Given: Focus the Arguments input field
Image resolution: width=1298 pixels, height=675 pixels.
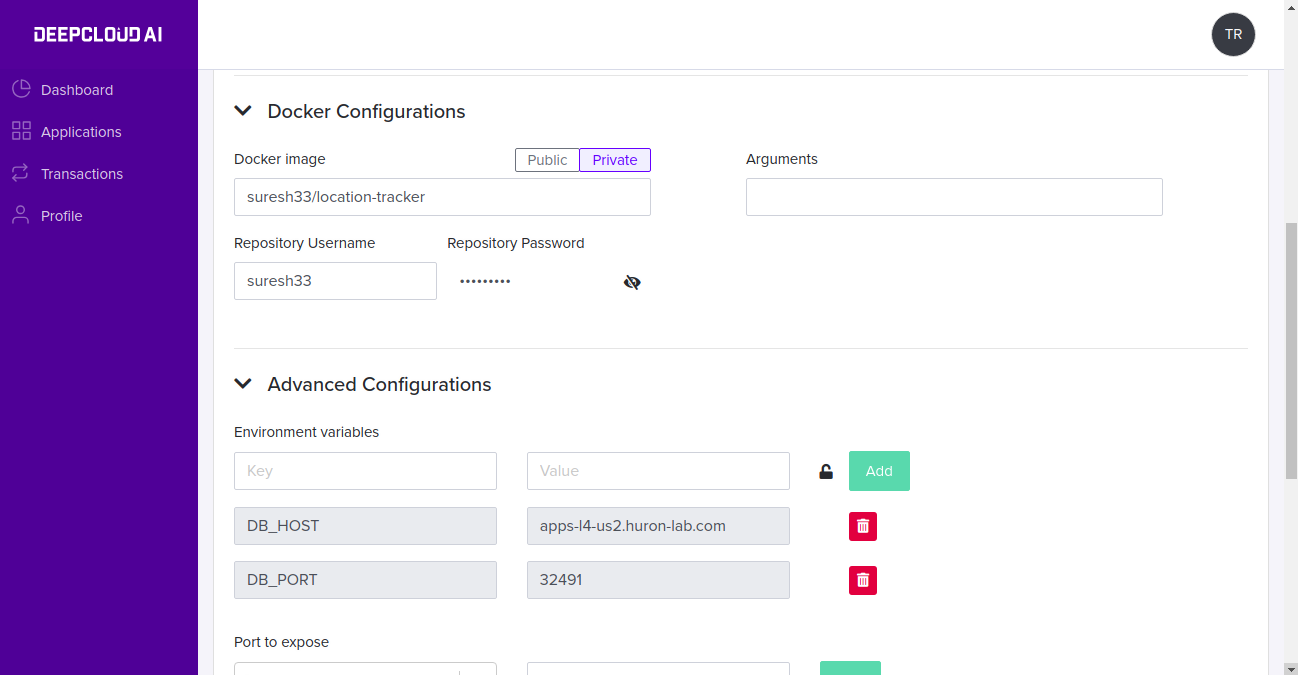Looking at the screenshot, I should 954,197.
